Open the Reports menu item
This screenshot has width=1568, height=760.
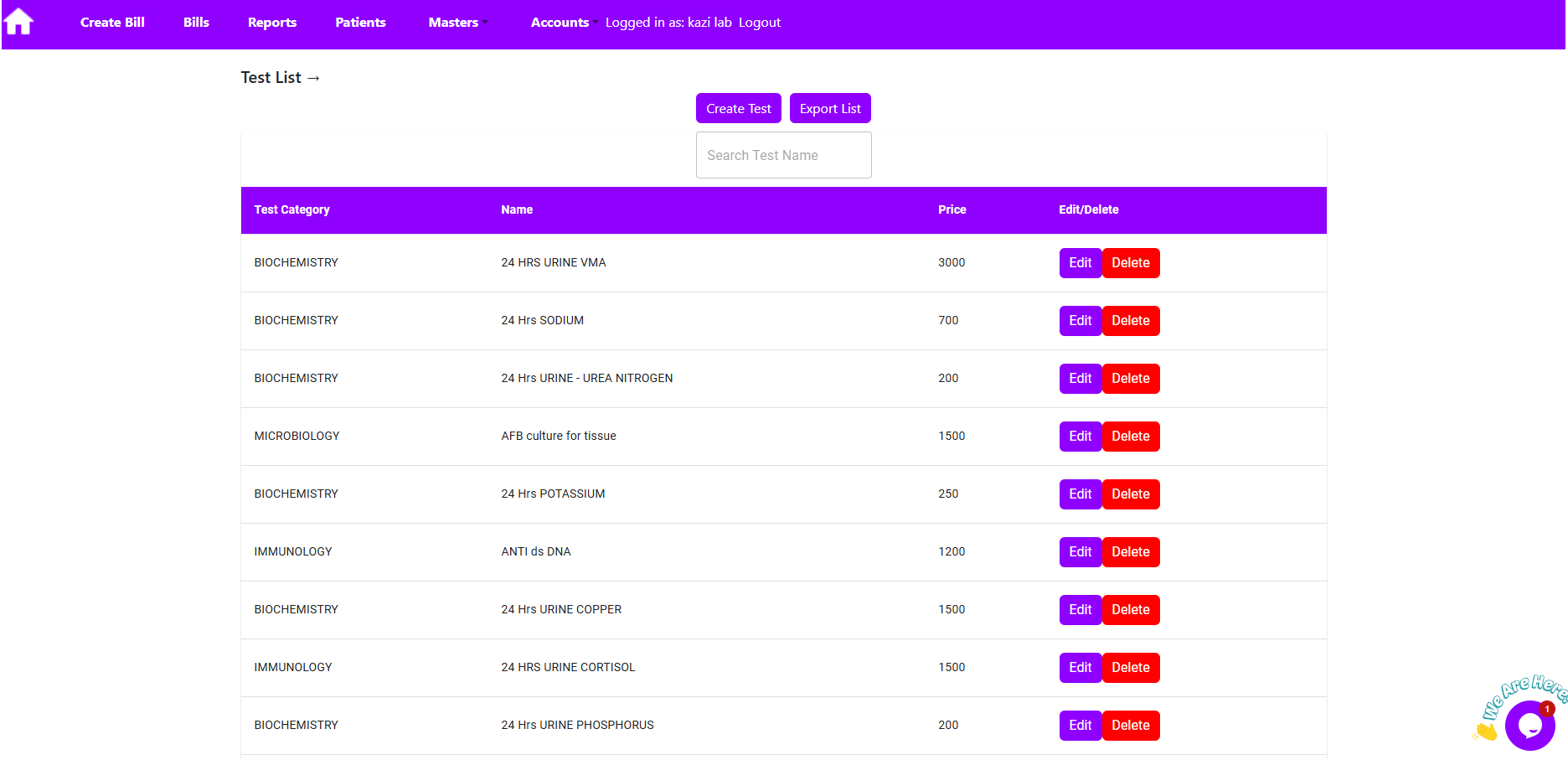point(272,23)
